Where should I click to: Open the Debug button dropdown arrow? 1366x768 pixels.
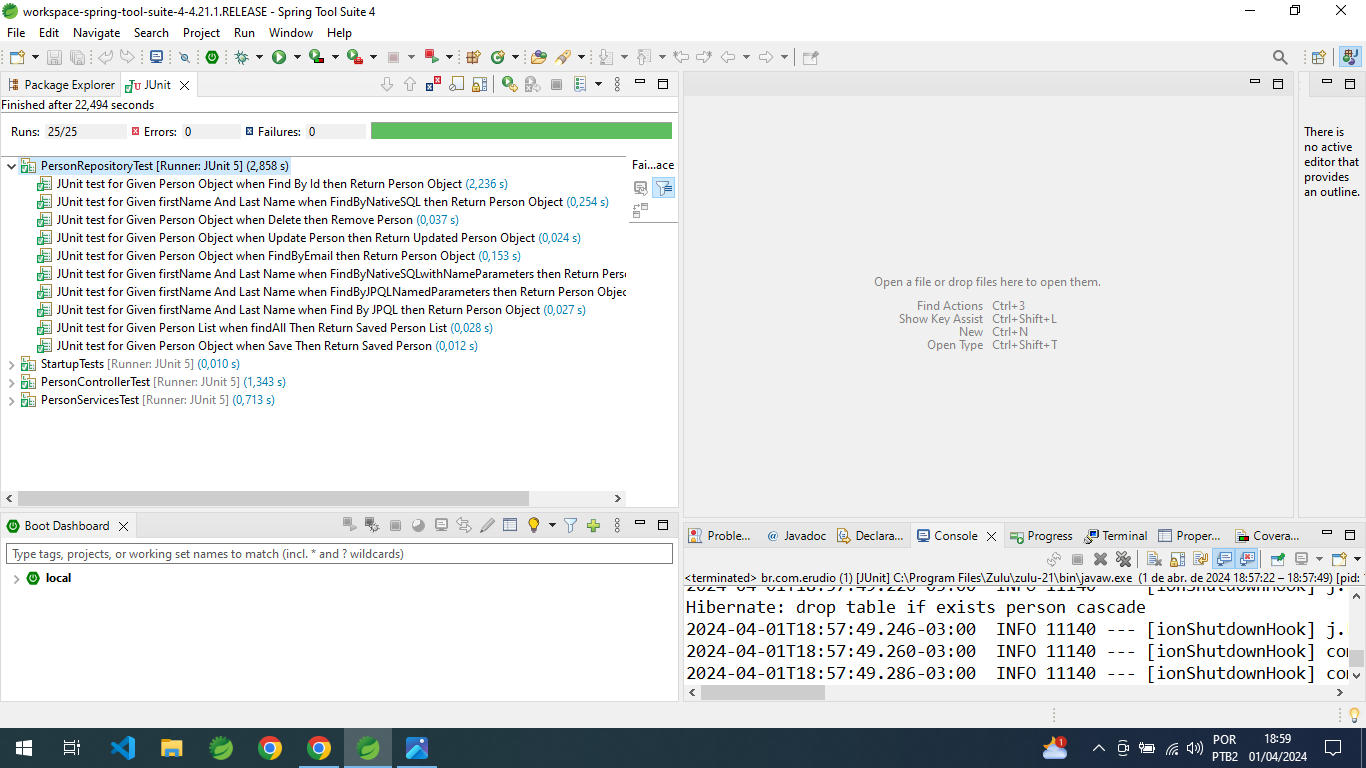tap(259, 57)
